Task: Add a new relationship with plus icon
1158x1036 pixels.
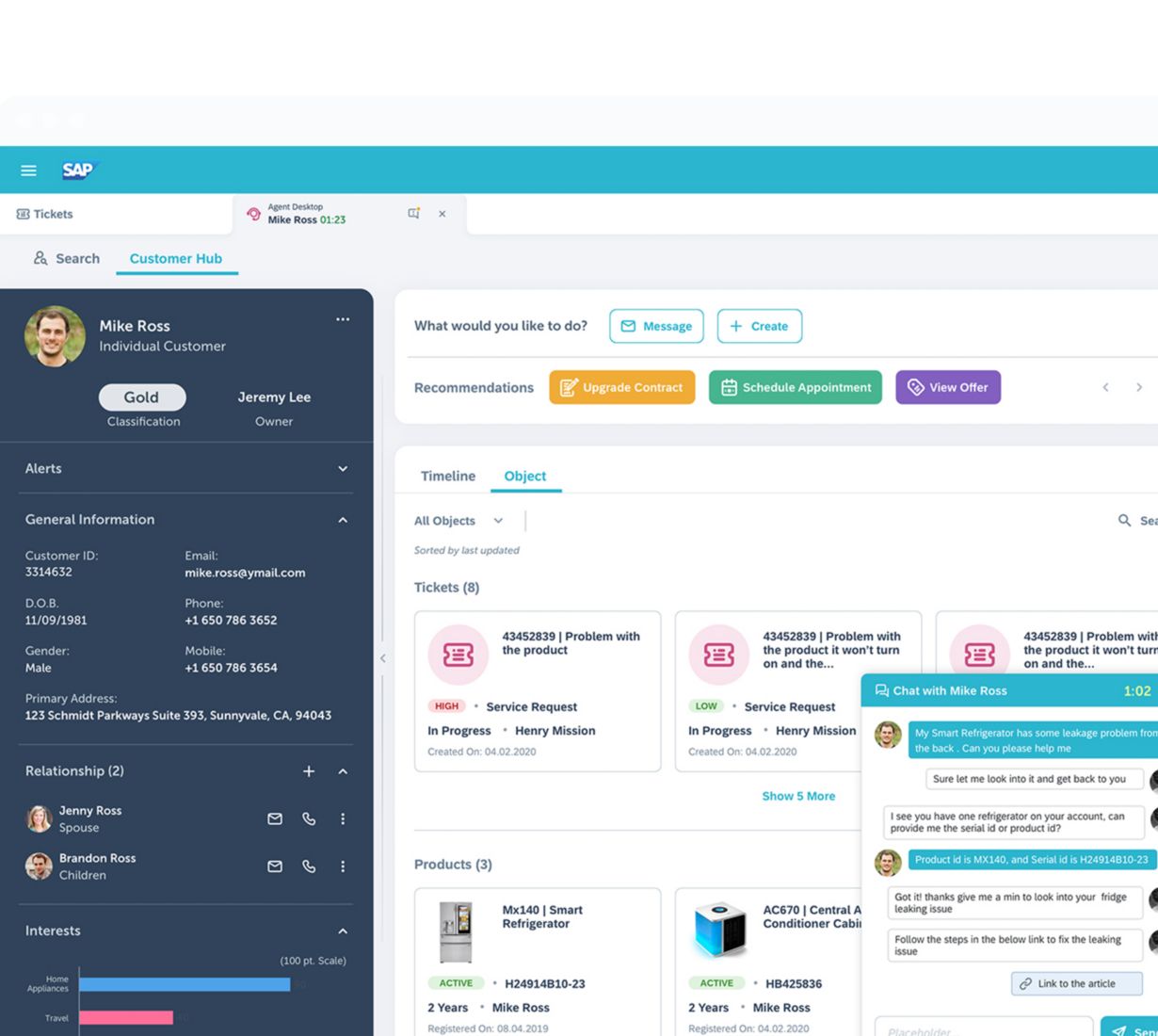Action: [309, 771]
